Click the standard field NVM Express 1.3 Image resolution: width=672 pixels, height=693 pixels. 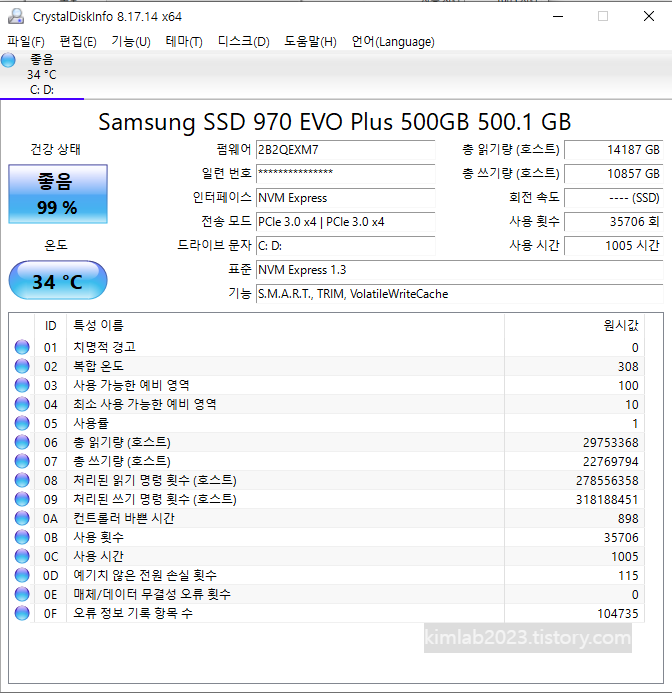(460, 270)
